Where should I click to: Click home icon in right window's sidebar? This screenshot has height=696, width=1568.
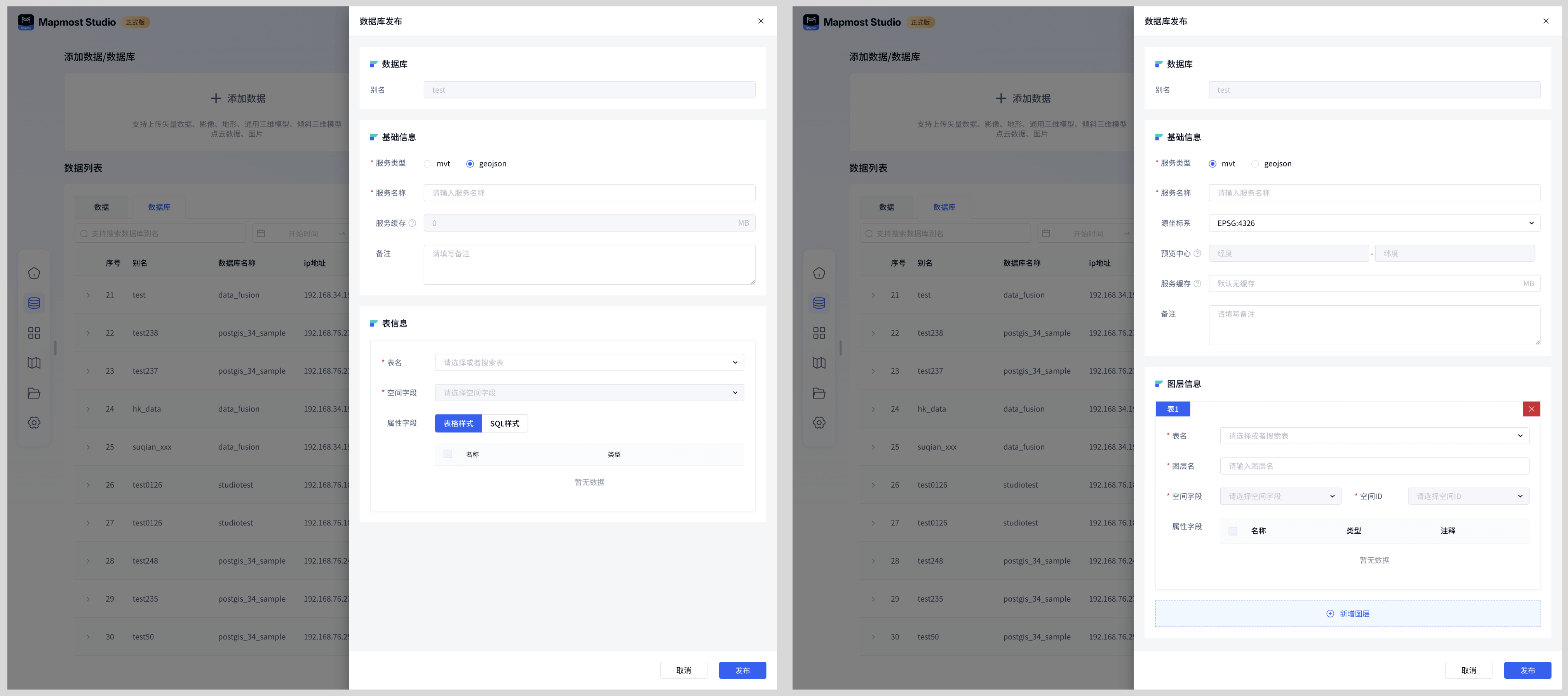point(819,273)
